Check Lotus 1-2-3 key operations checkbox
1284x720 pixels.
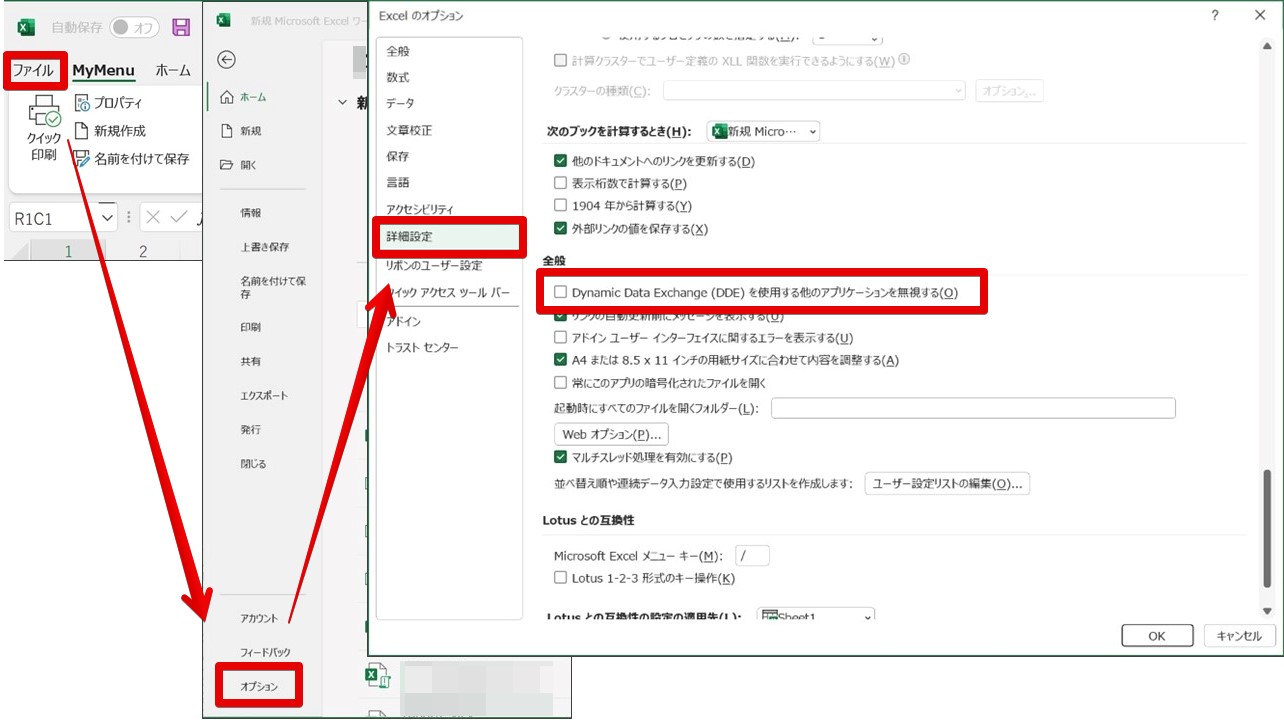(560, 578)
